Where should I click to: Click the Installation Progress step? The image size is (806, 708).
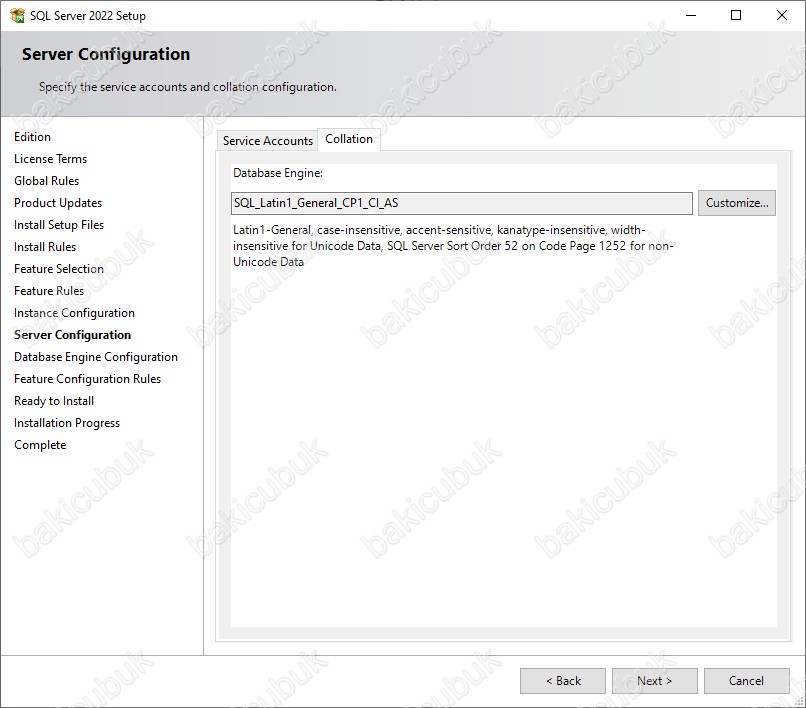tap(67, 423)
